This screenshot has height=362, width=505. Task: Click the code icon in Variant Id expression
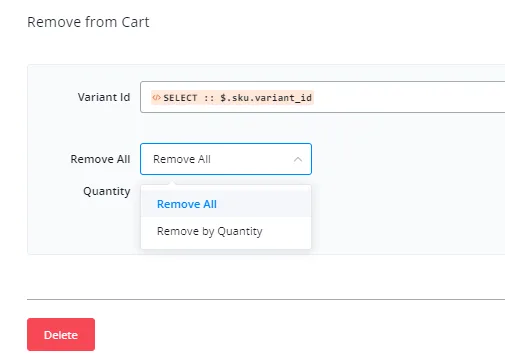tap(156, 97)
